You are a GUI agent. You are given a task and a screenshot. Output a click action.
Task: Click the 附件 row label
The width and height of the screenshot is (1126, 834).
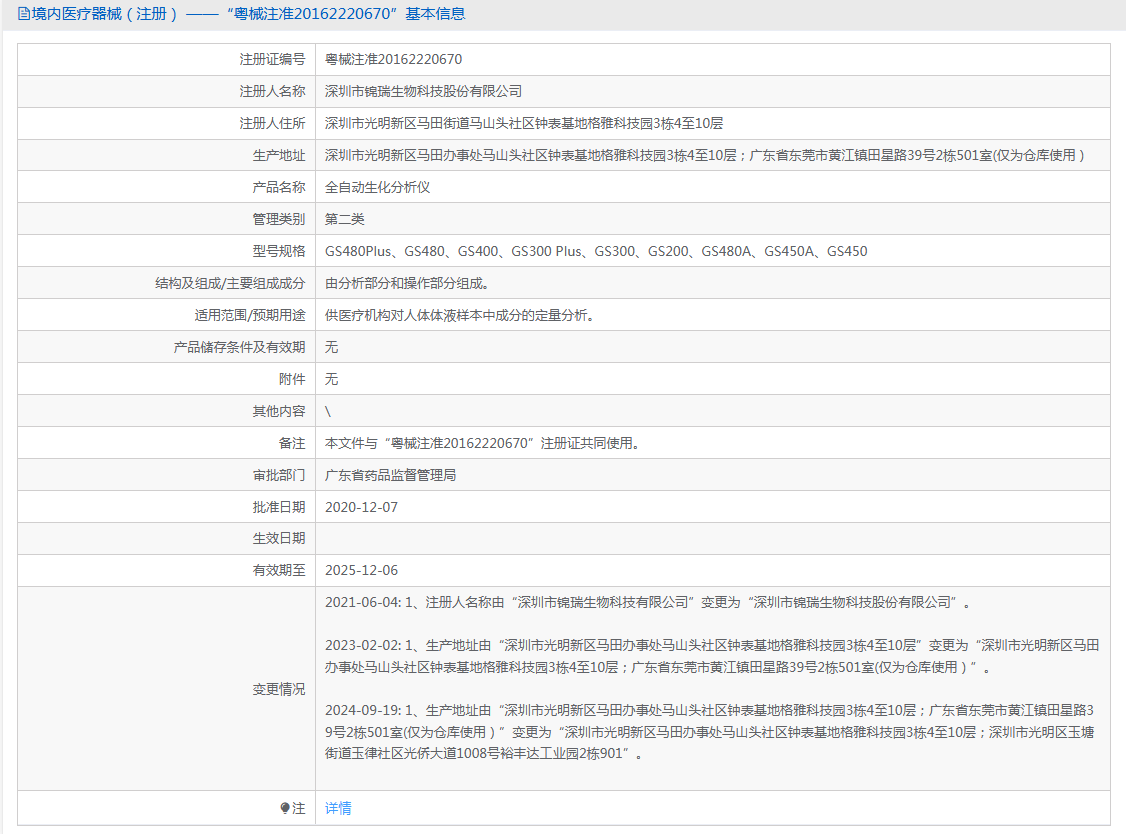292,379
